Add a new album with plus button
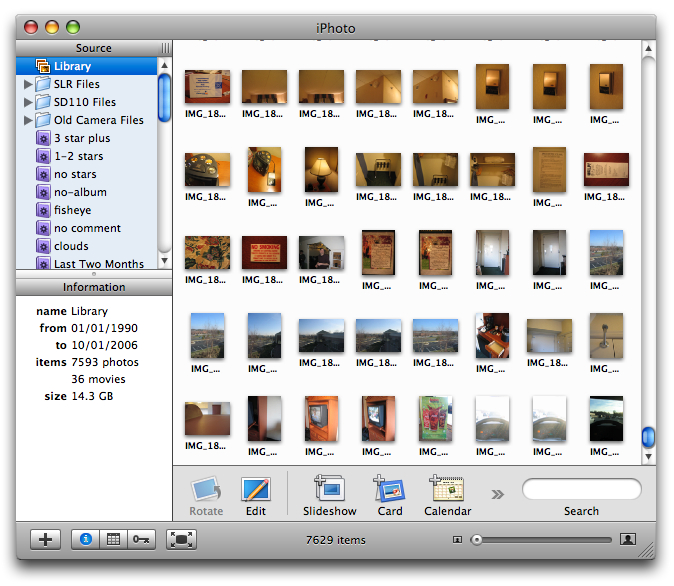Screen dimensions: 674x586 pyautogui.click(x=46, y=539)
